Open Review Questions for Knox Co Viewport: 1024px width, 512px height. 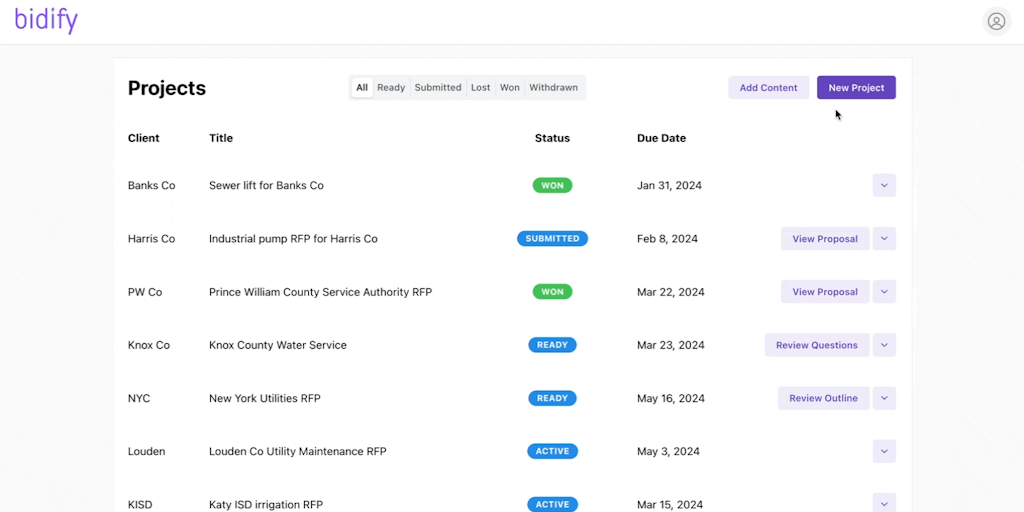pos(817,345)
